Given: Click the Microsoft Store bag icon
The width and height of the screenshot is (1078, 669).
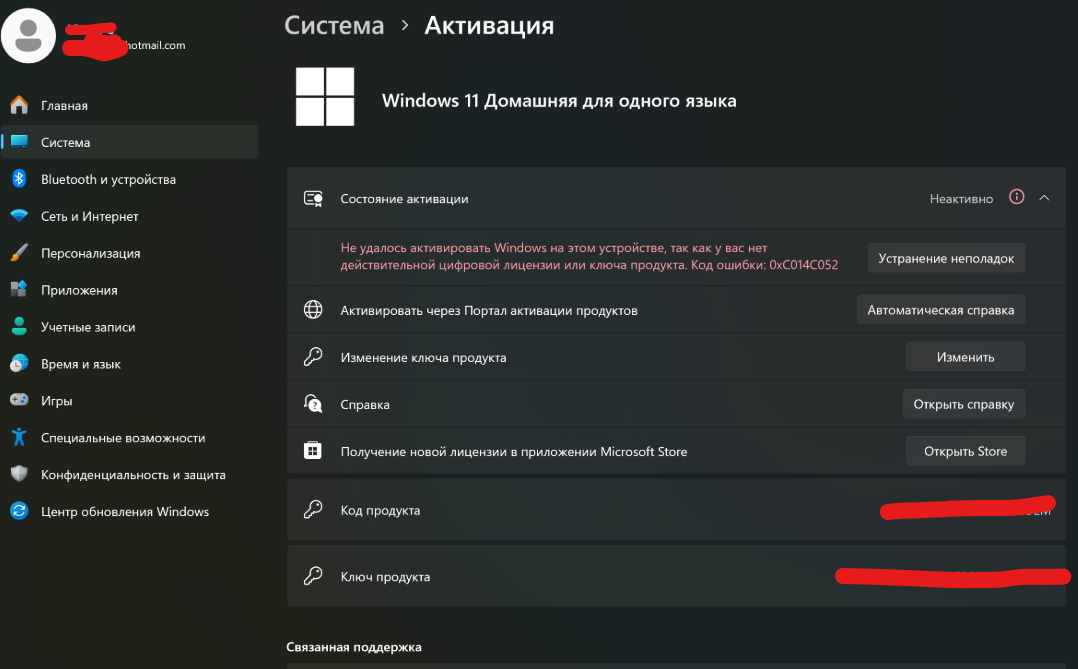Looking at the screenshot, I should pos(314,451).
